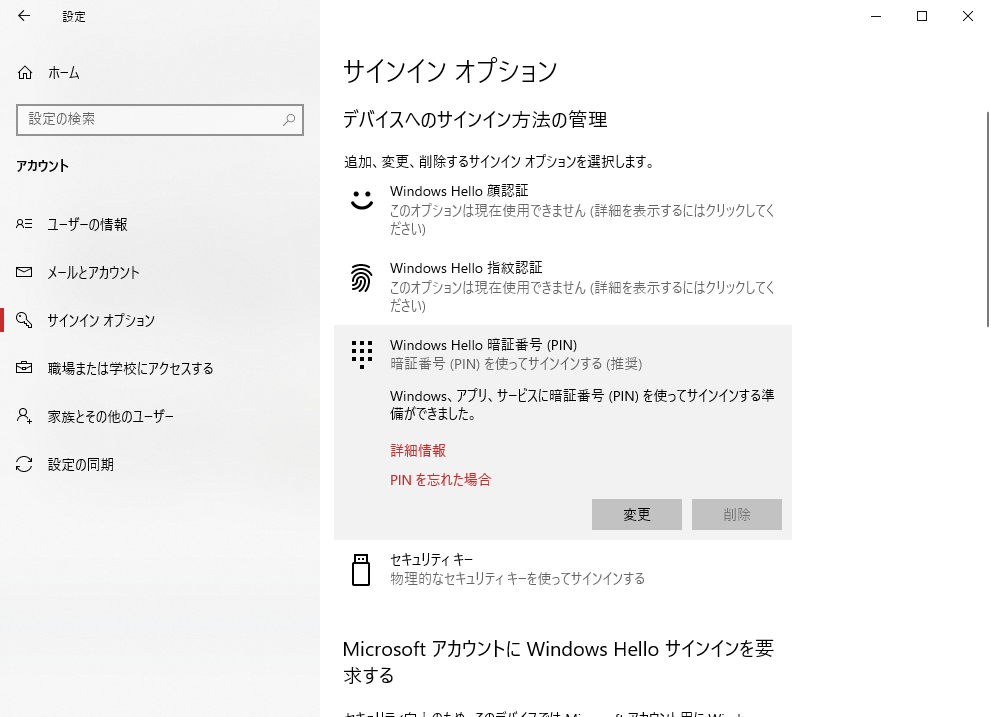Click the person-plus icon for 家族とその他のユーザー

pyautogui.click(x=24, y=415)
